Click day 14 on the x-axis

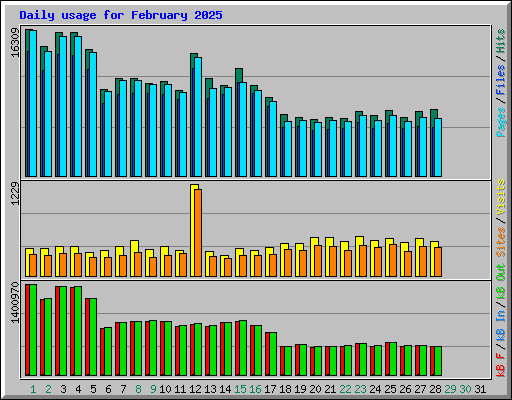(225, 389)
